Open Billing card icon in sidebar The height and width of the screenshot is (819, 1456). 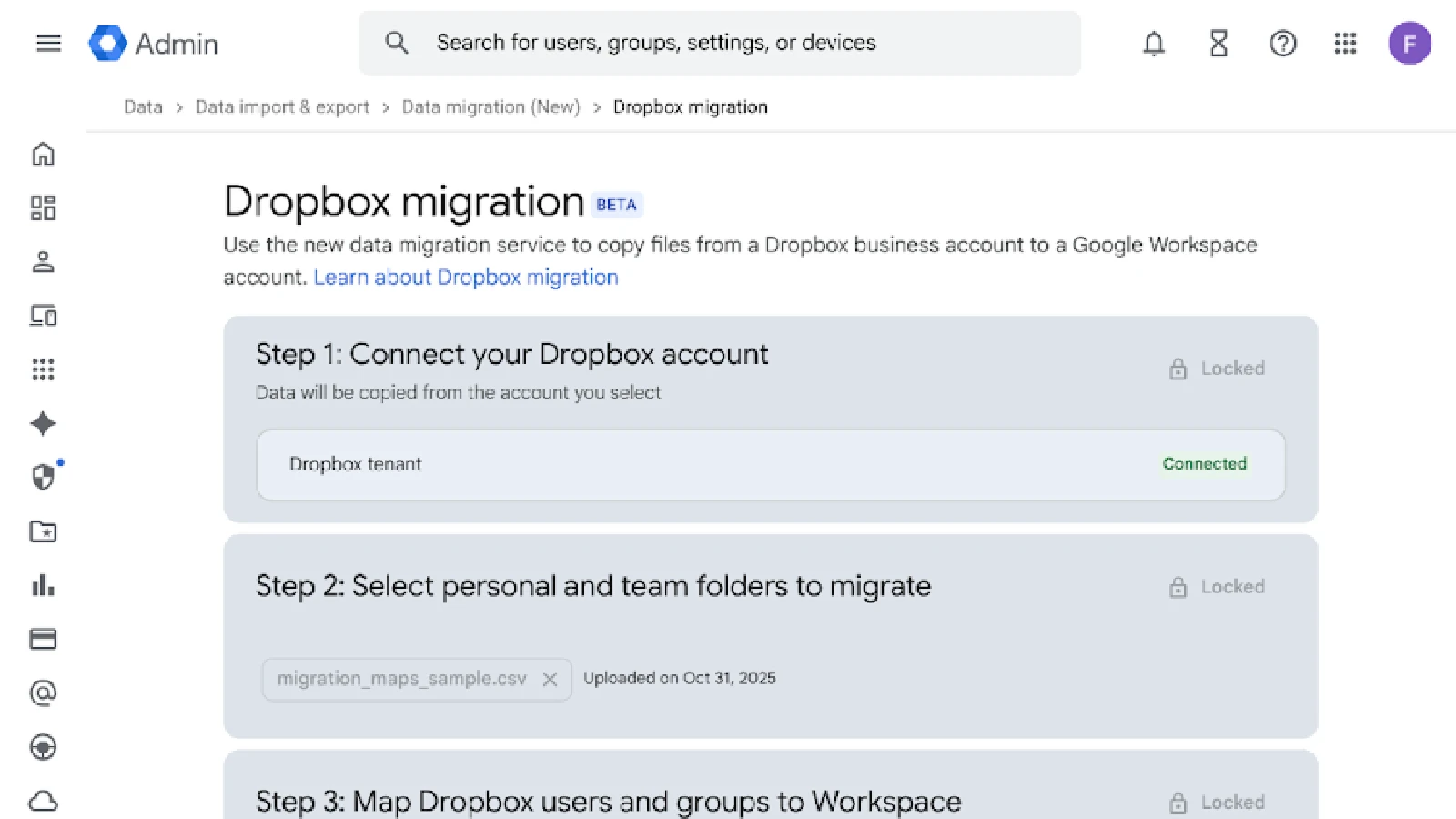click(43, 639)
